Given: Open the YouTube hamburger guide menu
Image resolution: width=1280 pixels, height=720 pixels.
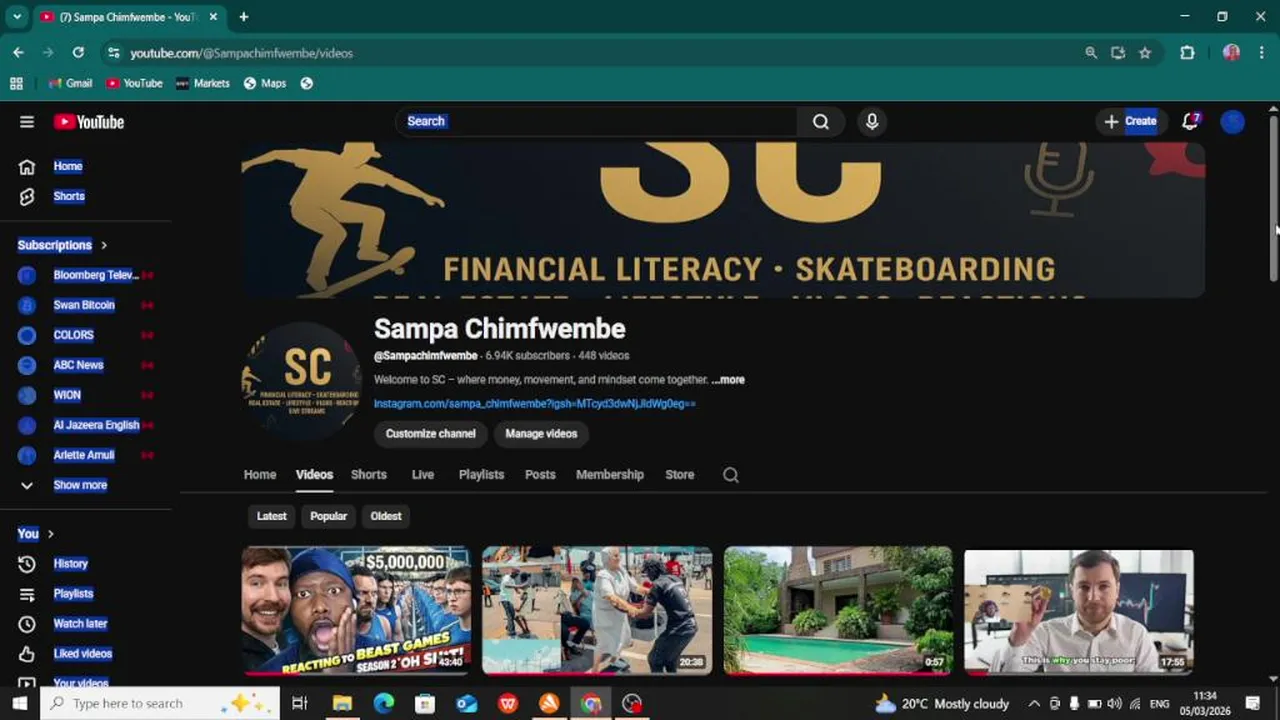Looking at the screenshot, I should point(27,122).
